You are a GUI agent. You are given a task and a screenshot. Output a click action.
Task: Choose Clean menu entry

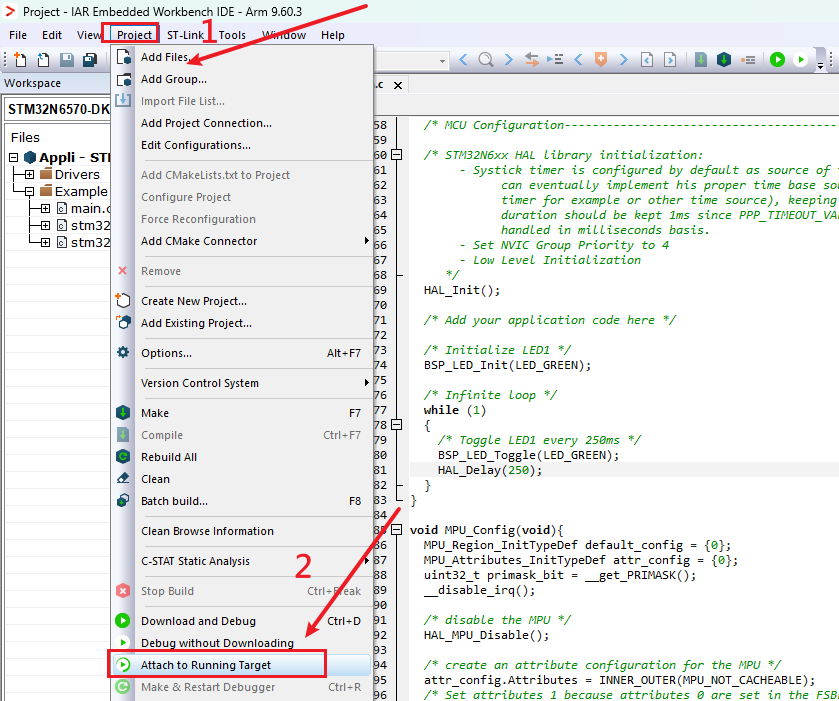[x=242, y=479]
